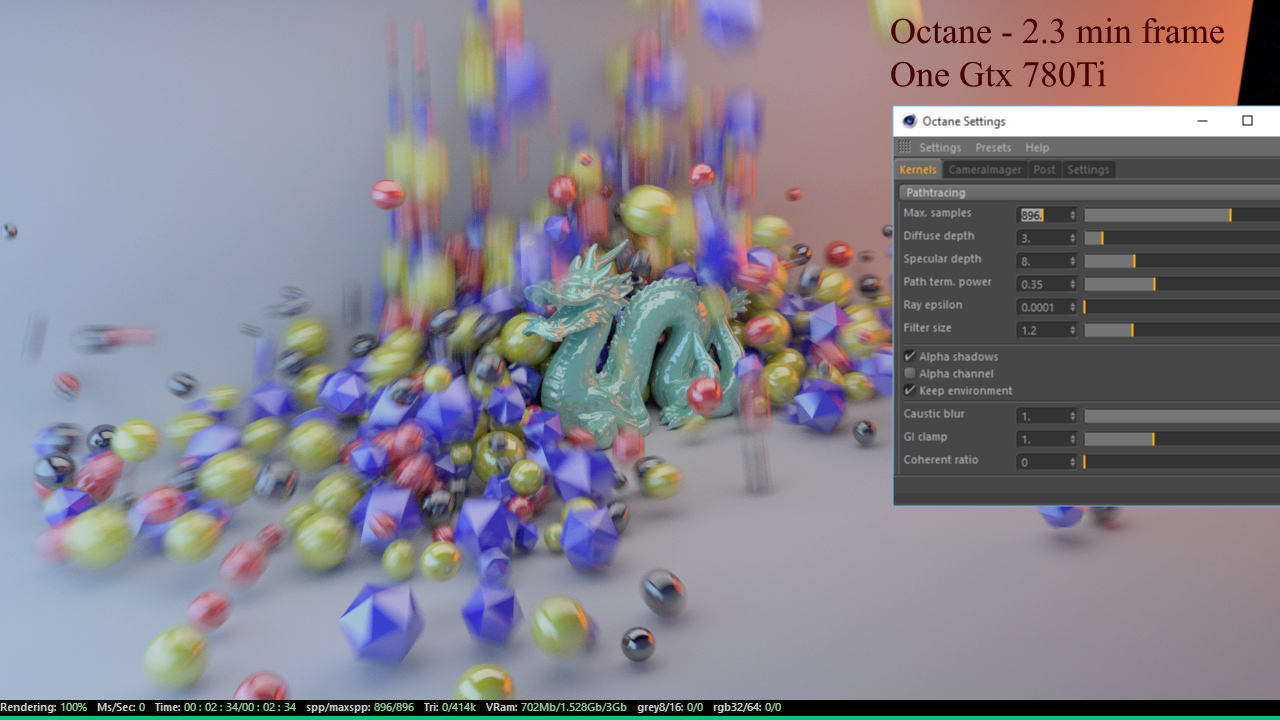Screen dimensions: 1280x720
Task: Click the "grey8/16: 0/0" status bar entry
Action: (x=670, y=707)
